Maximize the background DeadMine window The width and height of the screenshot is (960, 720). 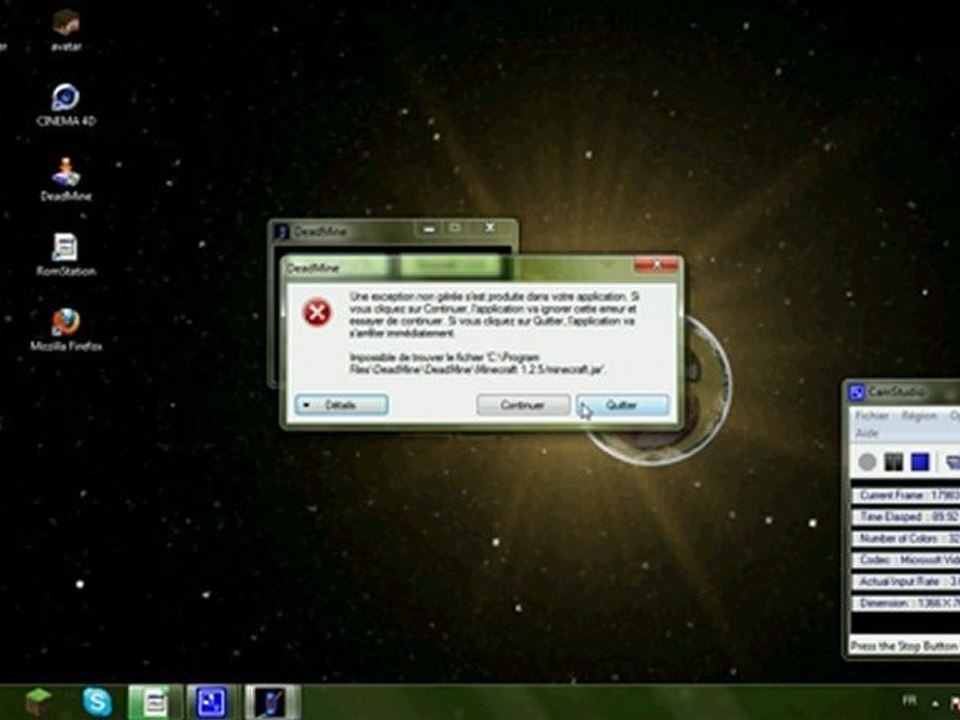coord(455,228)
